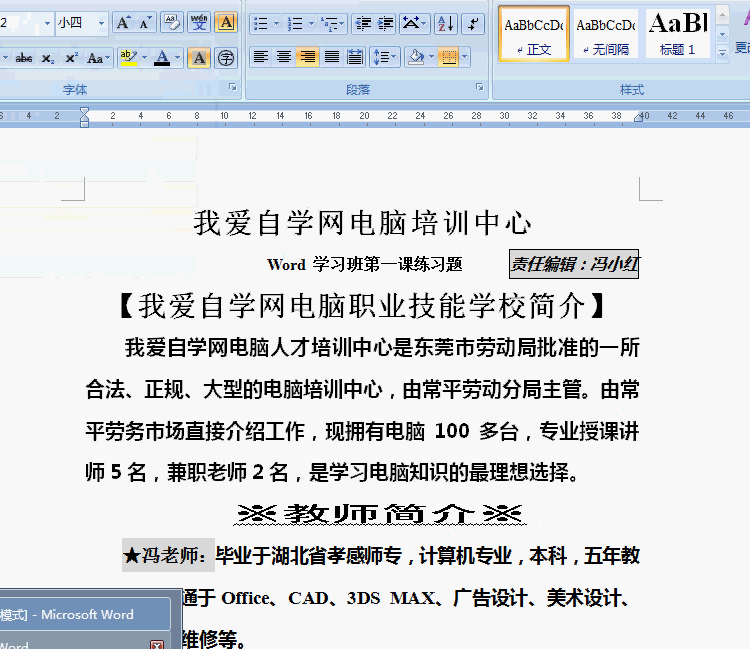Open the Phonetic Guide (wén) tool
This screenshot has height=649, width=750.
199,22
